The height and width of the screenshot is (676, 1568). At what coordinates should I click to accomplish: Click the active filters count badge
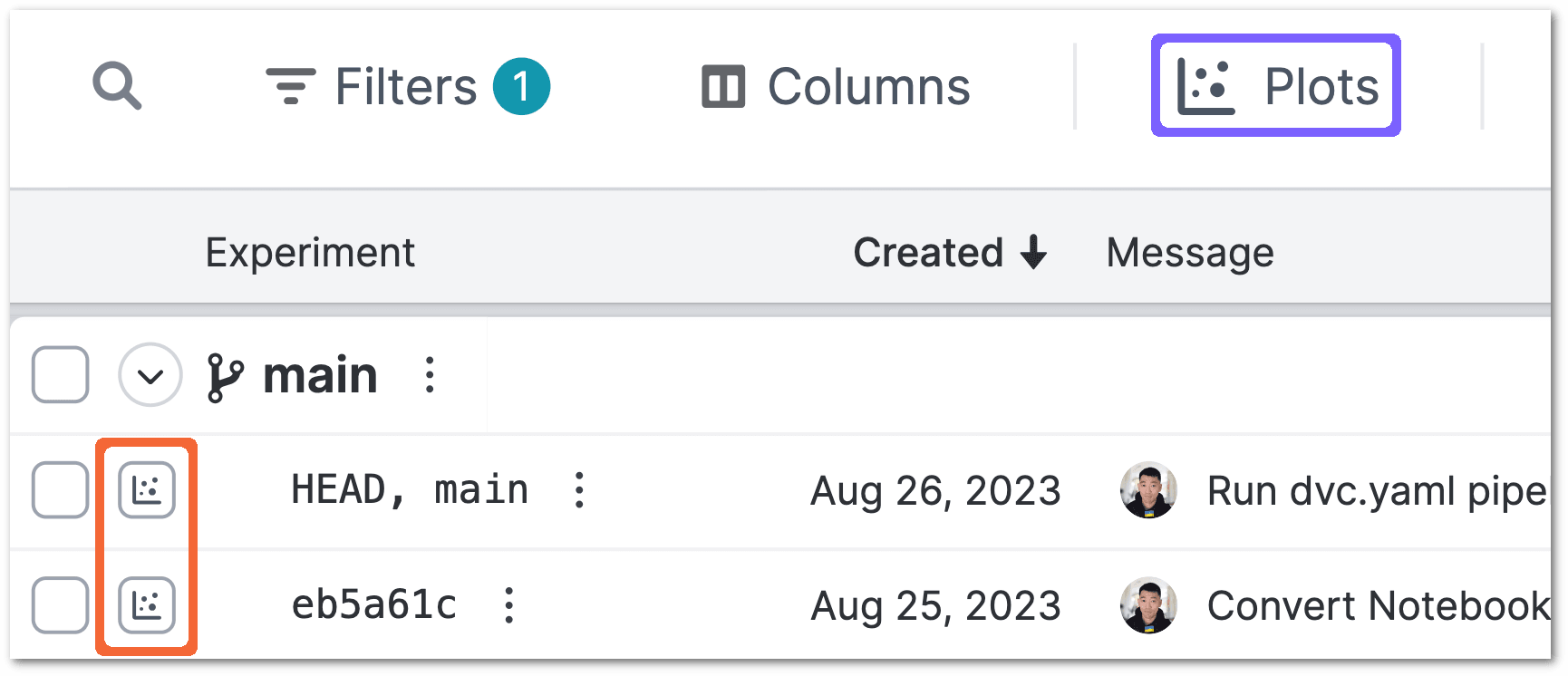521,86
